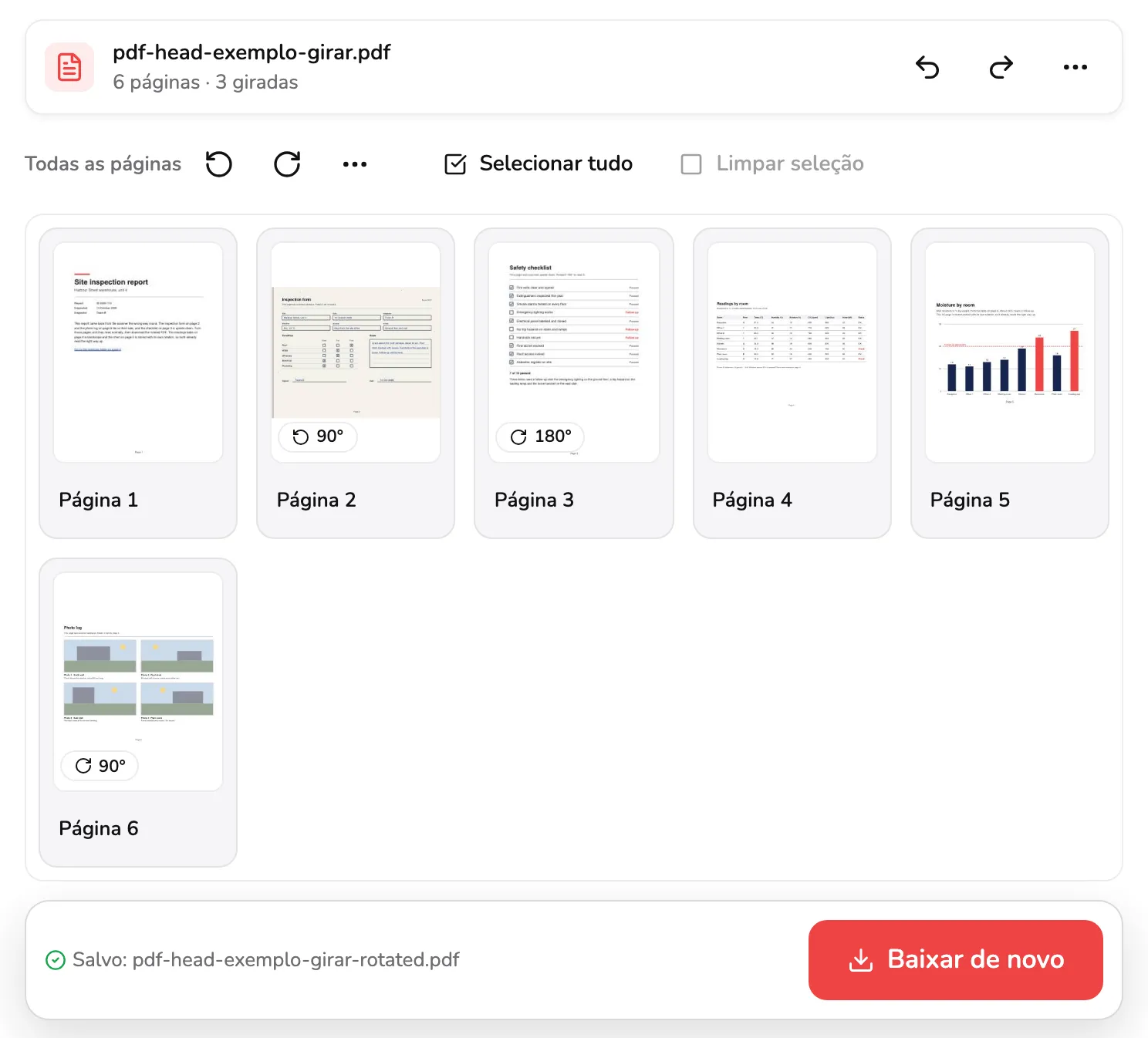The height and width of the screenshot is (1038, 1148).
Task: Click the Página 6 label
Action: click(x=99, y=829)
